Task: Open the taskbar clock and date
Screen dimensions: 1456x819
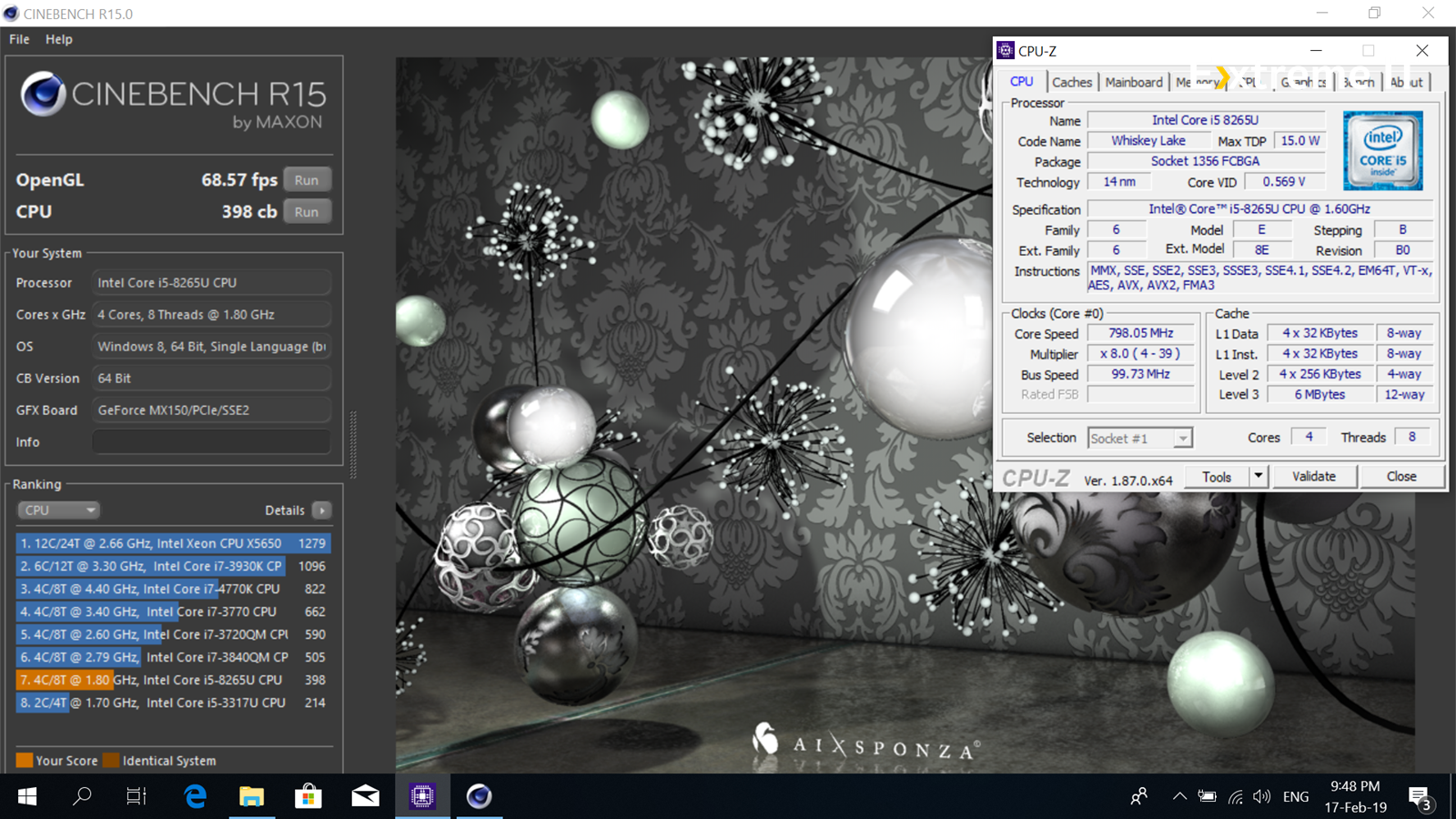Action: pos(1355,797)
